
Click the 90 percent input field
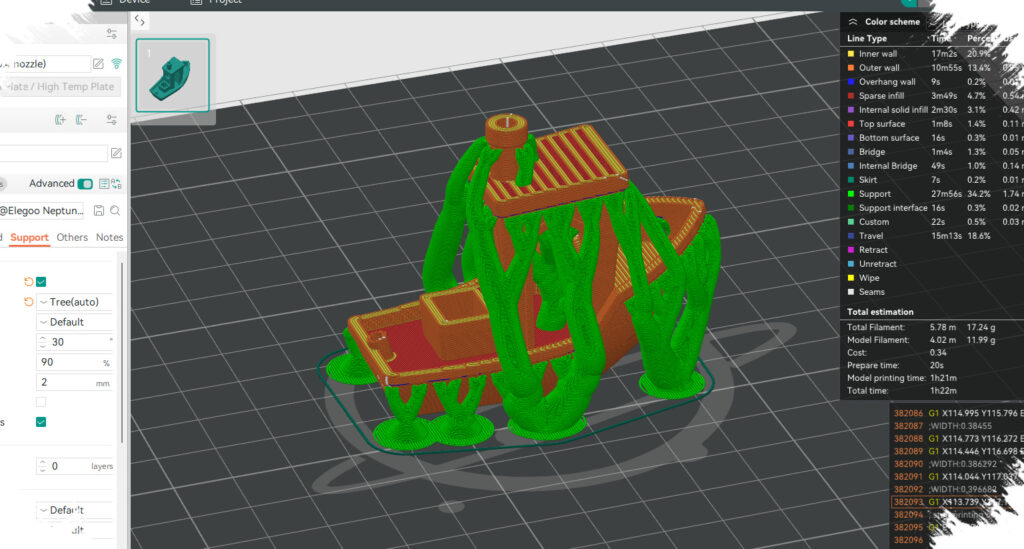[x=74, y=362]
